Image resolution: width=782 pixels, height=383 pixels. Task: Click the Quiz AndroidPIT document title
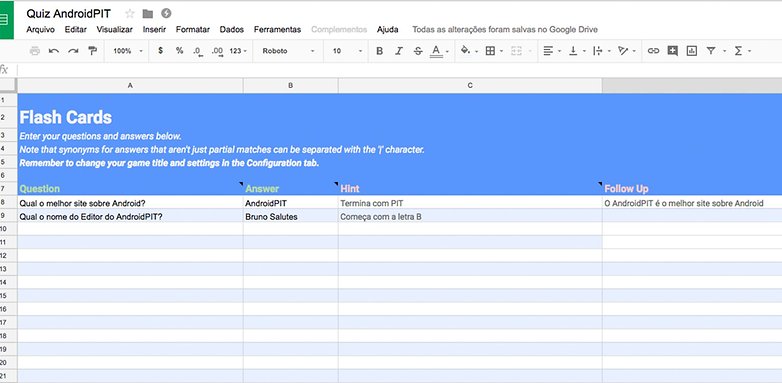click(69, 13)
